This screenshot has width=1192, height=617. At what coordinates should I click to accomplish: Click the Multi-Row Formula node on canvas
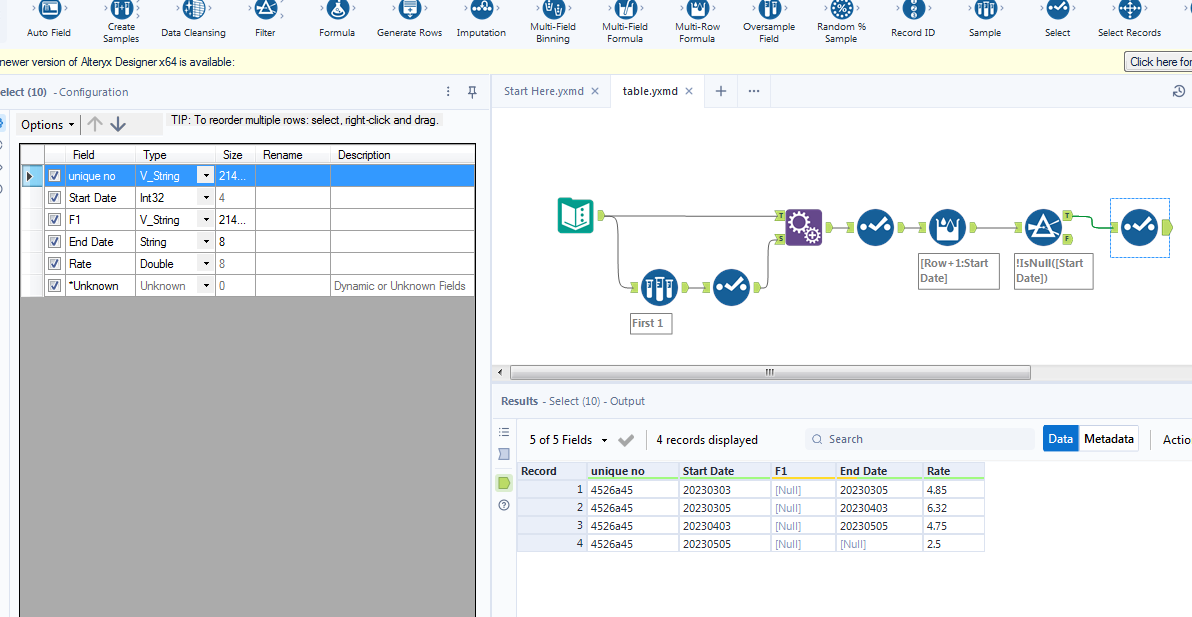click(947, 227)
